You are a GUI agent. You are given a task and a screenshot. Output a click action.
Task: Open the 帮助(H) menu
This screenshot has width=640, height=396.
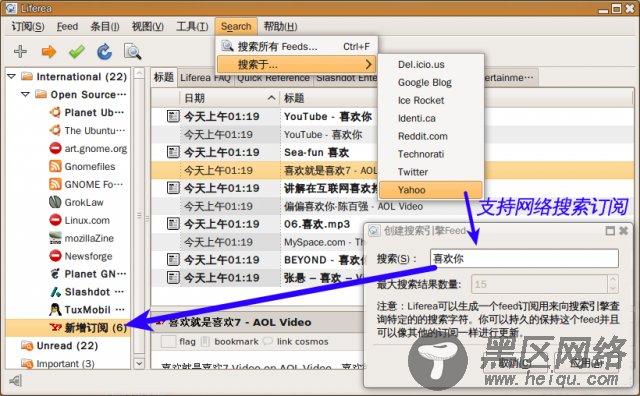280,27
